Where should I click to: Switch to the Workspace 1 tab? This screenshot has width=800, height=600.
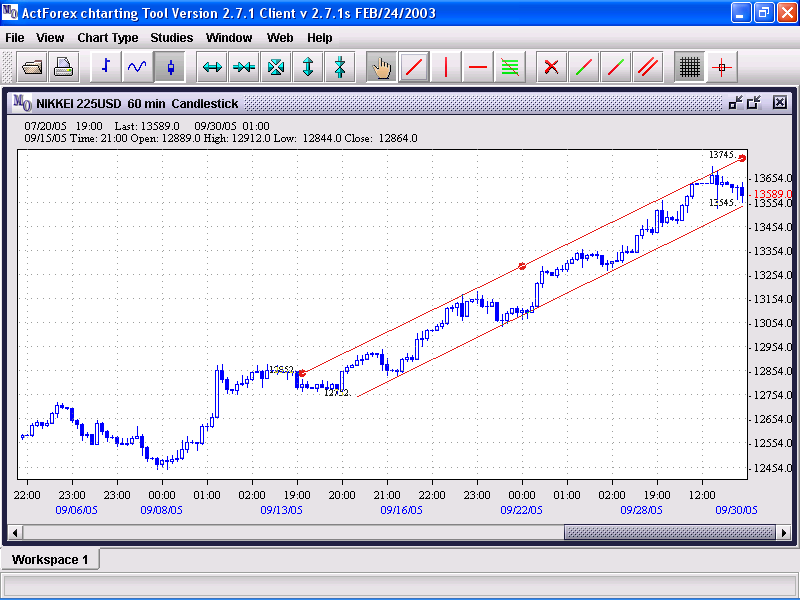pos(50,560)
